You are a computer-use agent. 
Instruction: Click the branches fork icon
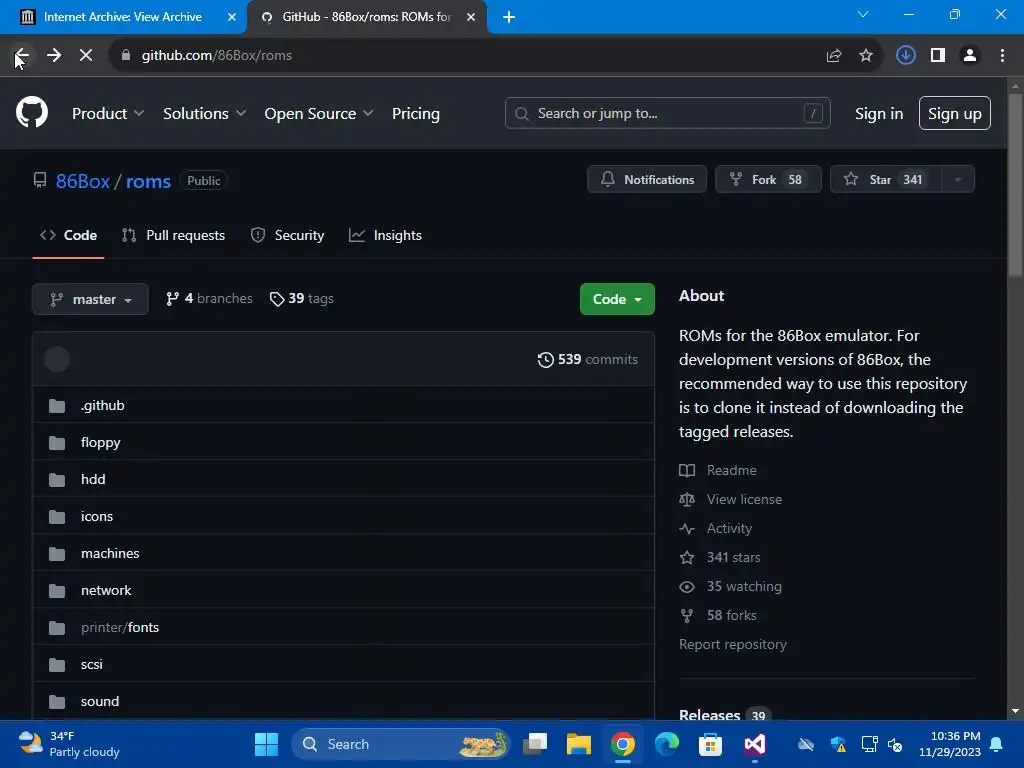click(172, 299)
